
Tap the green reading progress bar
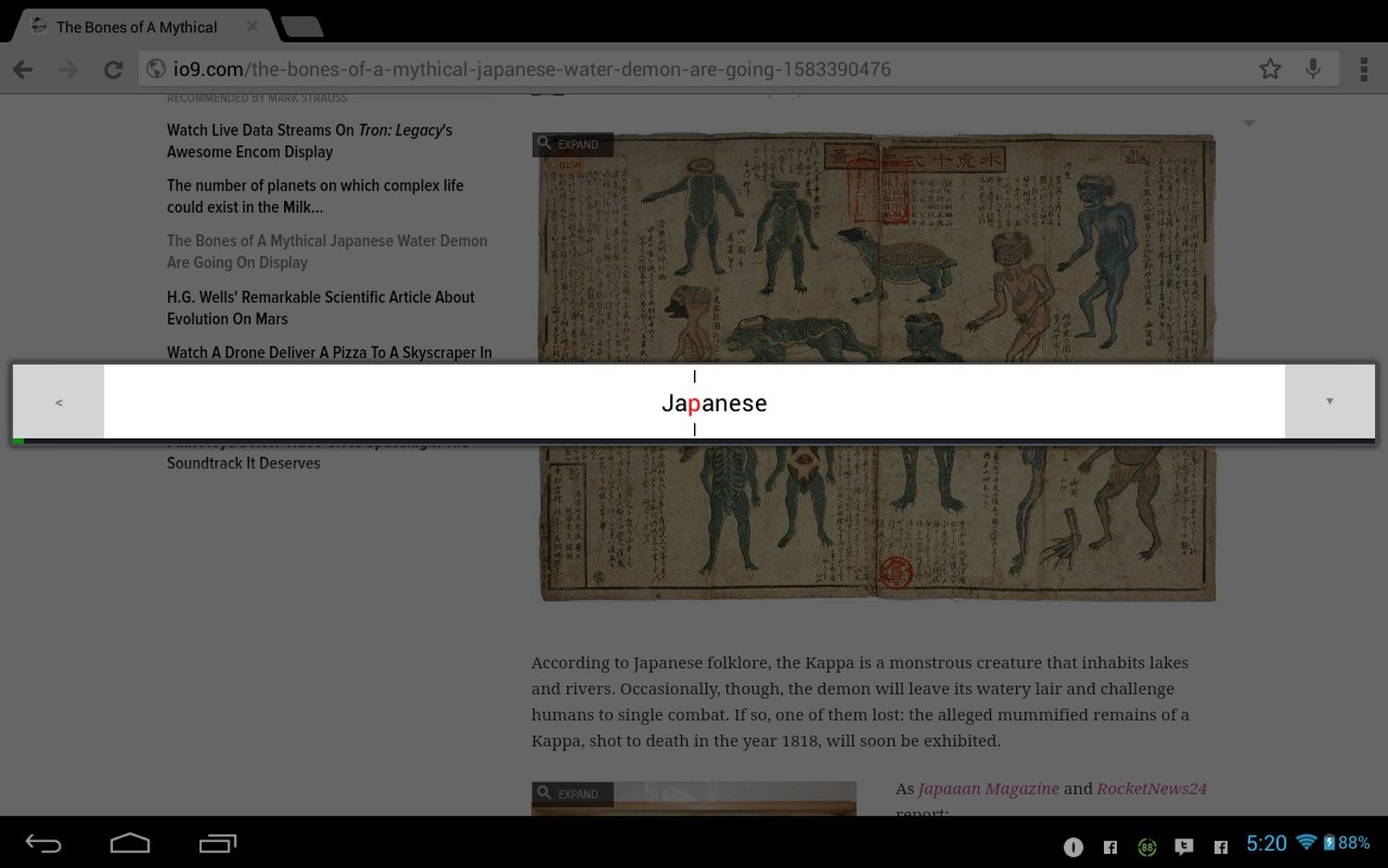[x=17, y=440]
